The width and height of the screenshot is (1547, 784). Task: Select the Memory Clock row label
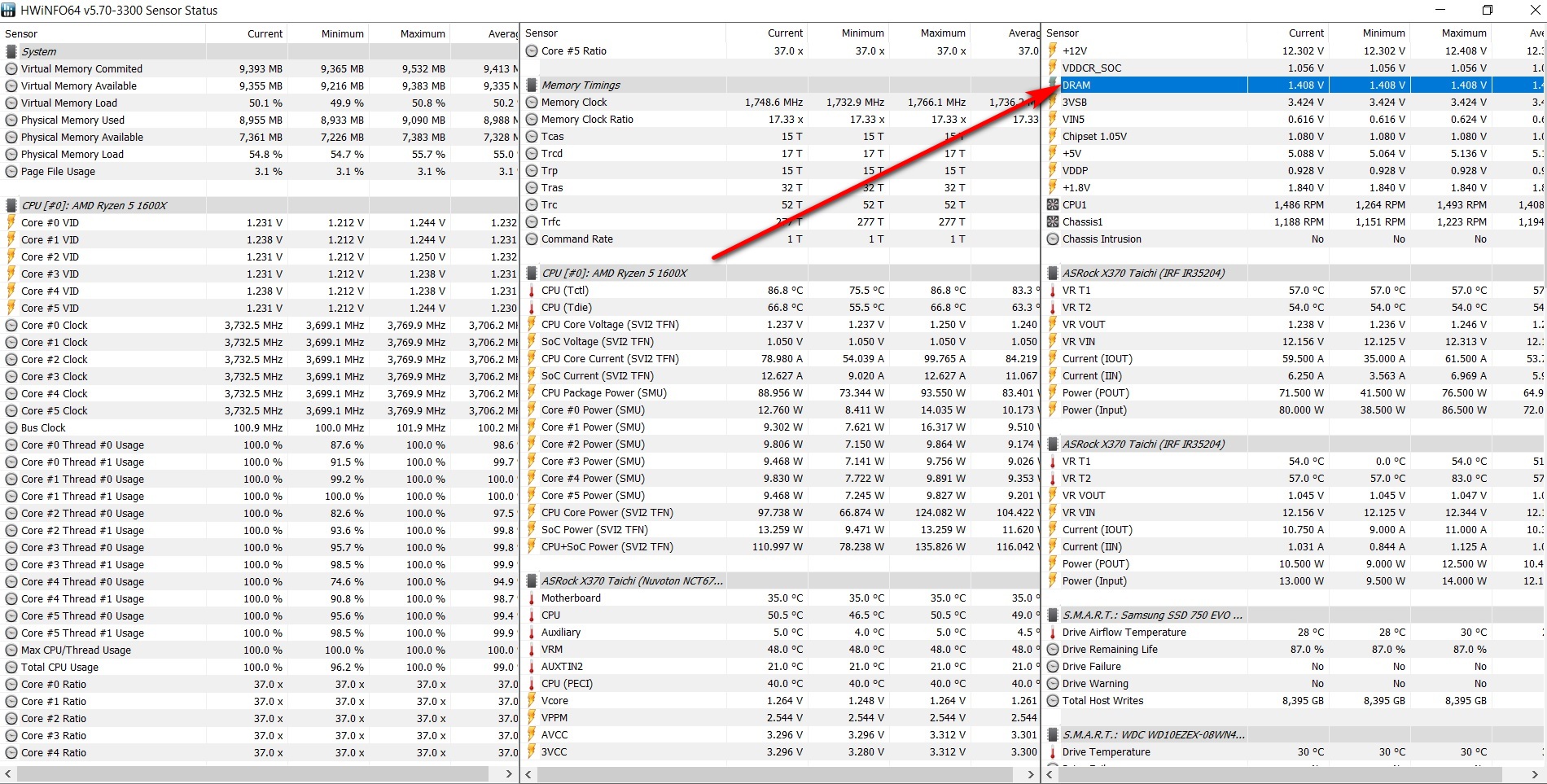click(574, 103)
